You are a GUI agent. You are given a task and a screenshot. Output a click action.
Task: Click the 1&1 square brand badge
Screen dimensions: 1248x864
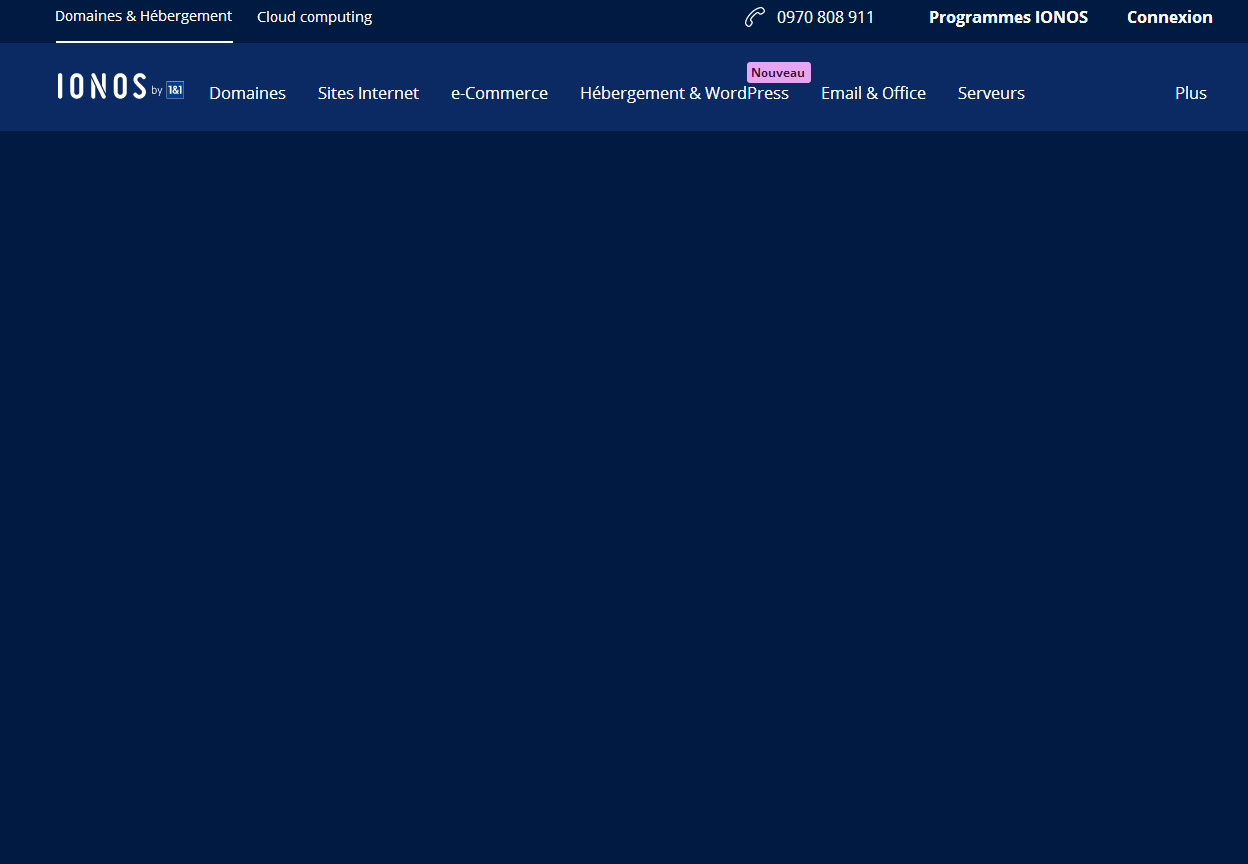click(175, 90)
